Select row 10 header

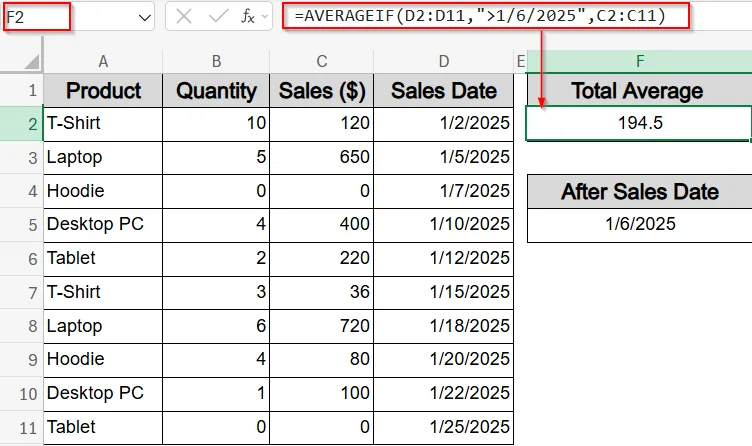[22, 394]
